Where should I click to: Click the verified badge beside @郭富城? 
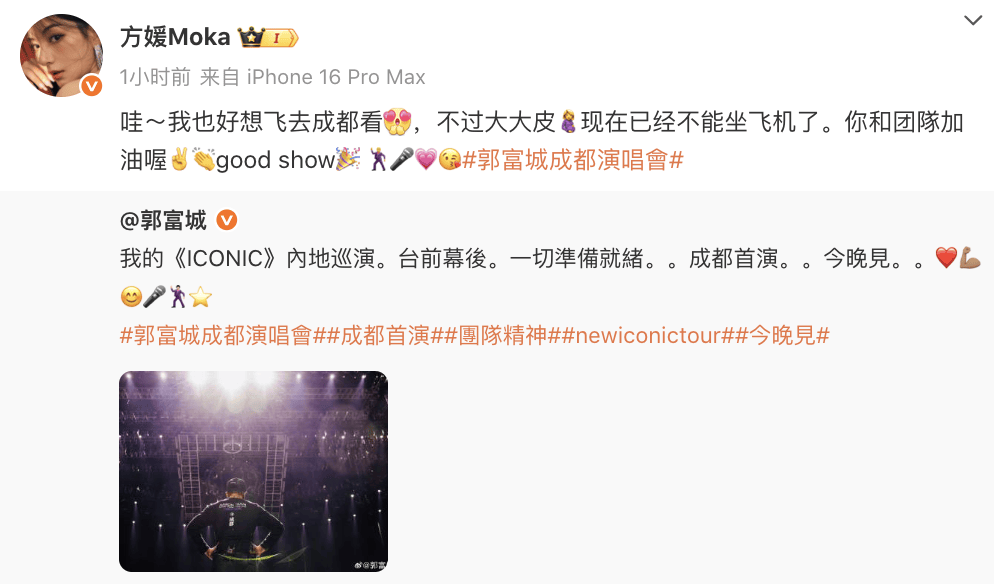pyautogui.click(x=227, y=220)
